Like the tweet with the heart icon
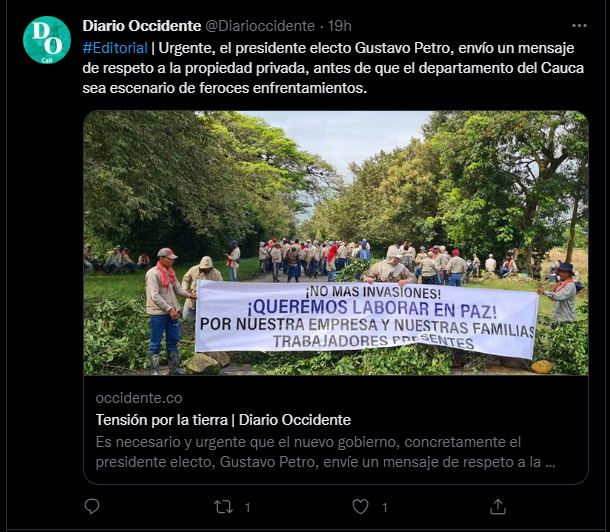This screenshot has width=610, height=532. click(x=360, y=507)
